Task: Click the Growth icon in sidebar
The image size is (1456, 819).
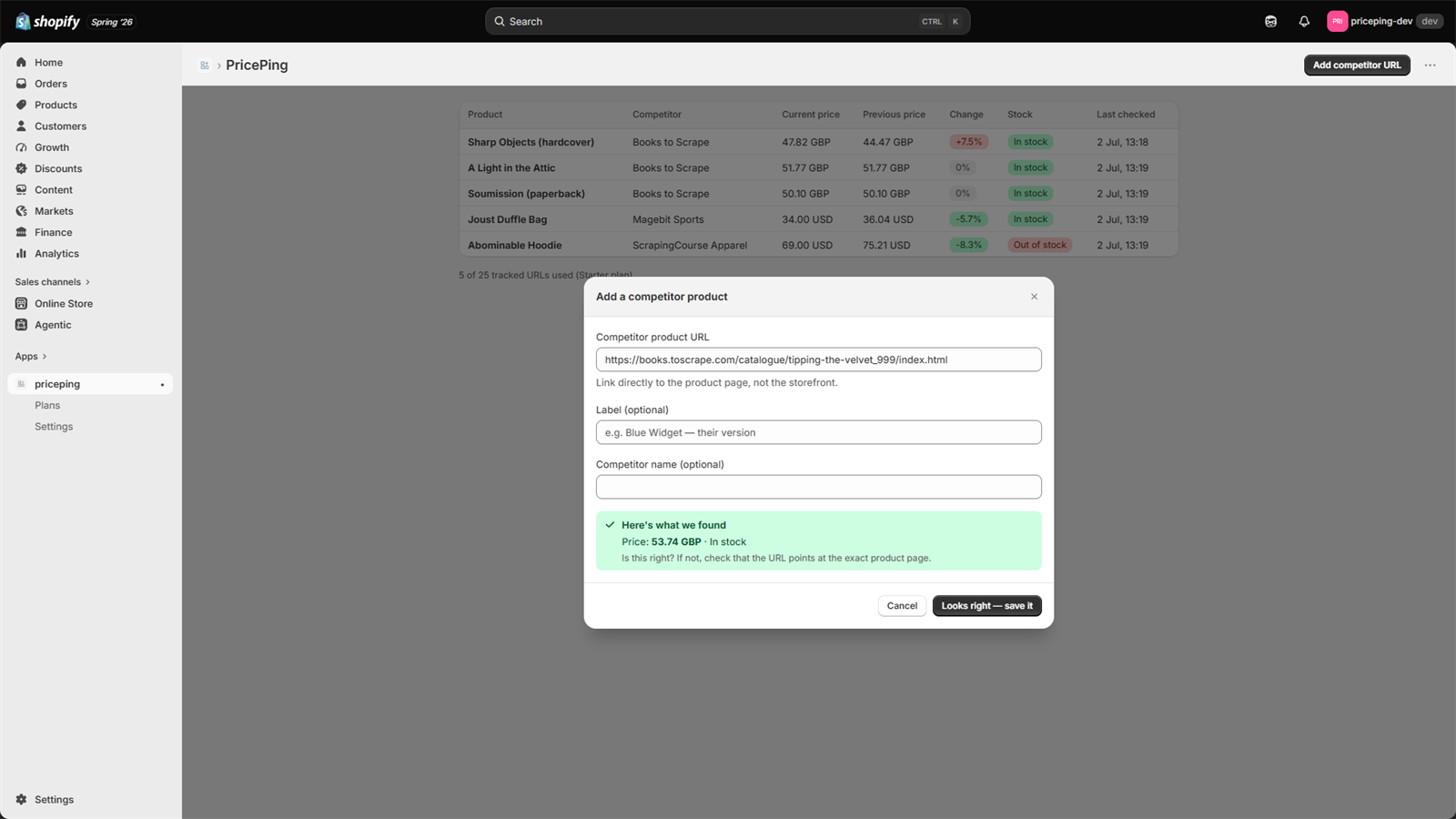Action: (x=21, y=147)
